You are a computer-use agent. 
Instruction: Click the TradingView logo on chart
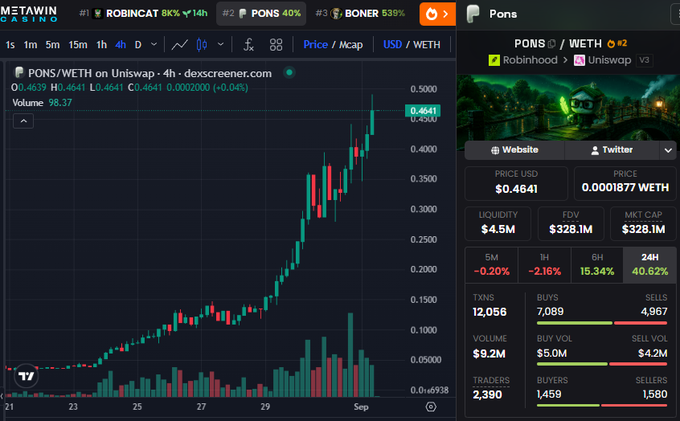[26, 375]
